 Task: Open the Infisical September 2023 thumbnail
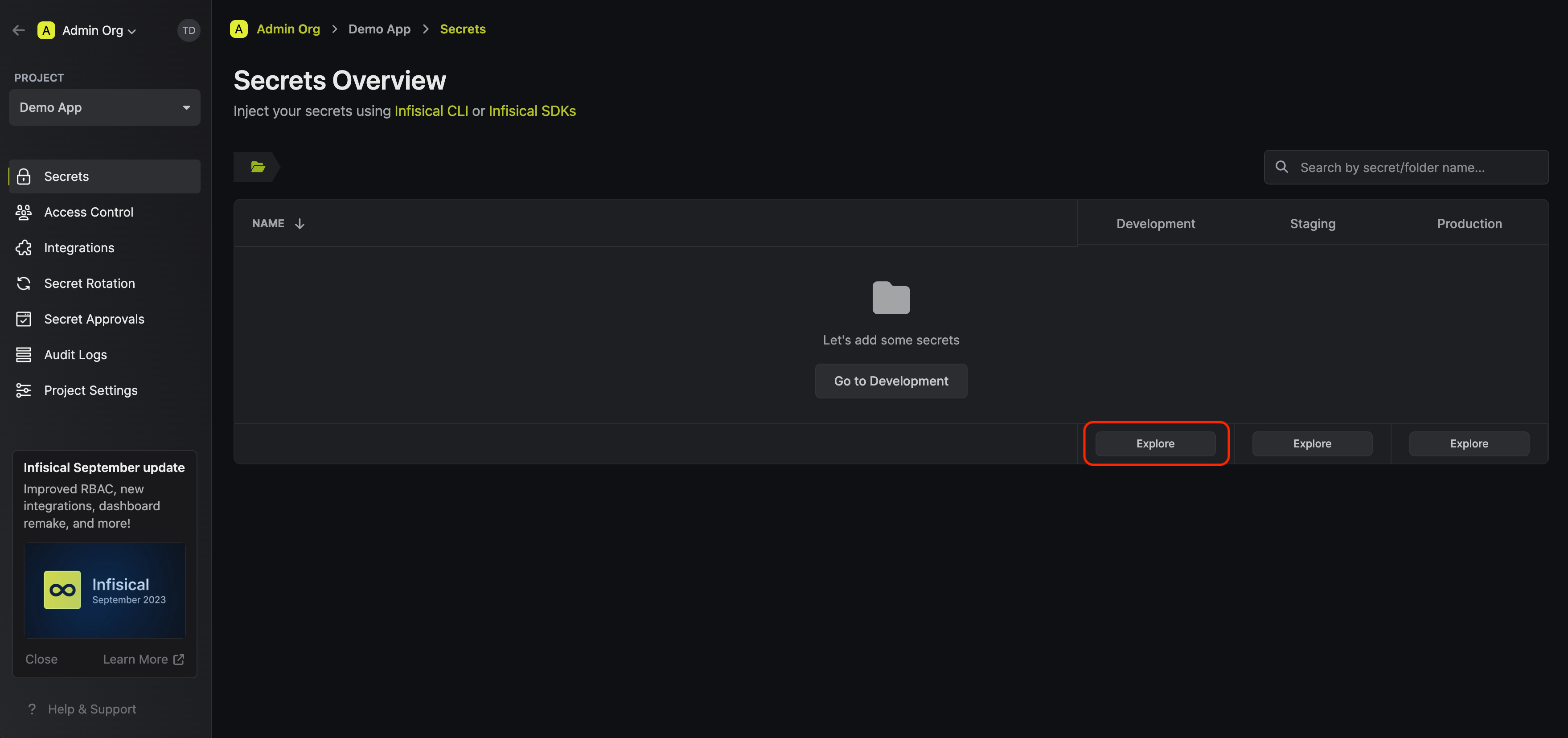pyautogui.click(x=105, y=590)
